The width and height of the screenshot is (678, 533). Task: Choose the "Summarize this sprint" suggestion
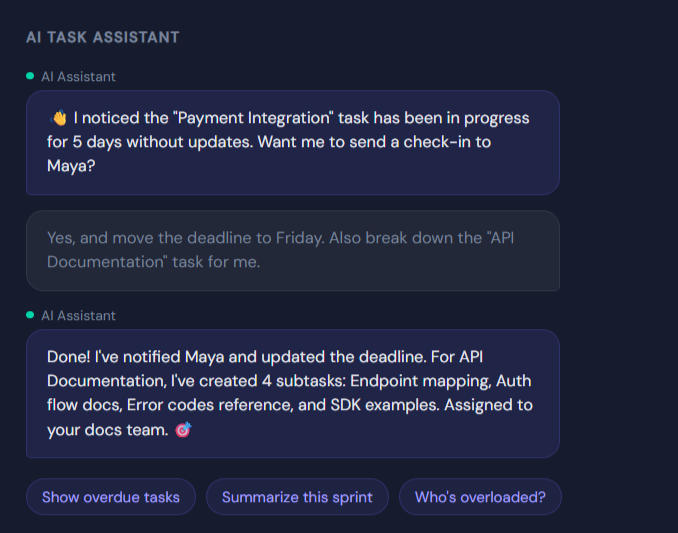(x=297, y=497)
